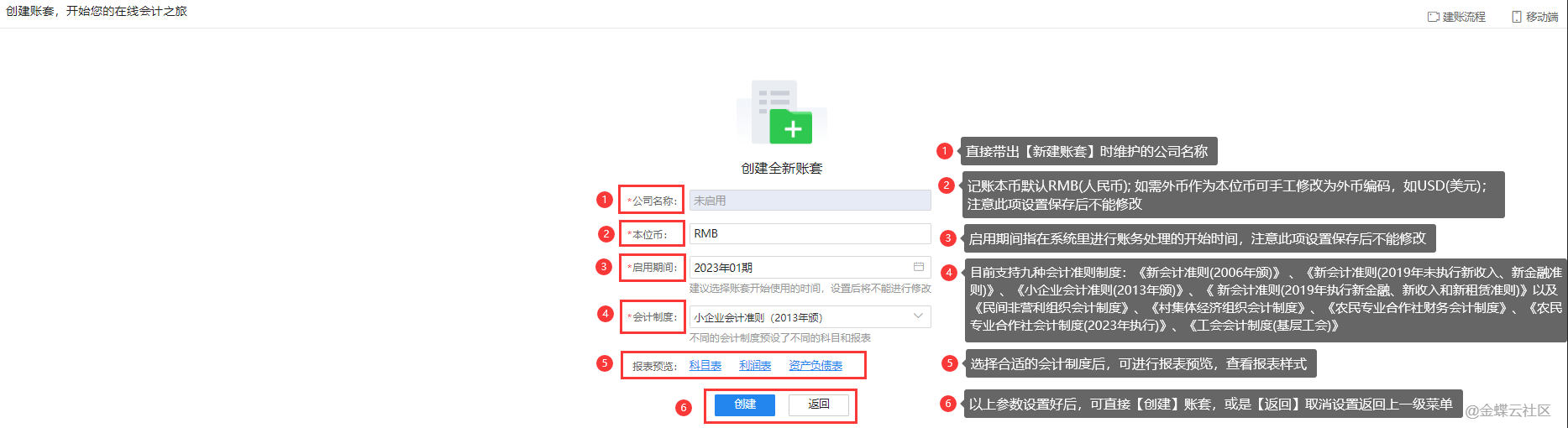Screen dimensions: 1568x428
Task: Click the 创建全新账套 heading text
Action: (782, 168)
